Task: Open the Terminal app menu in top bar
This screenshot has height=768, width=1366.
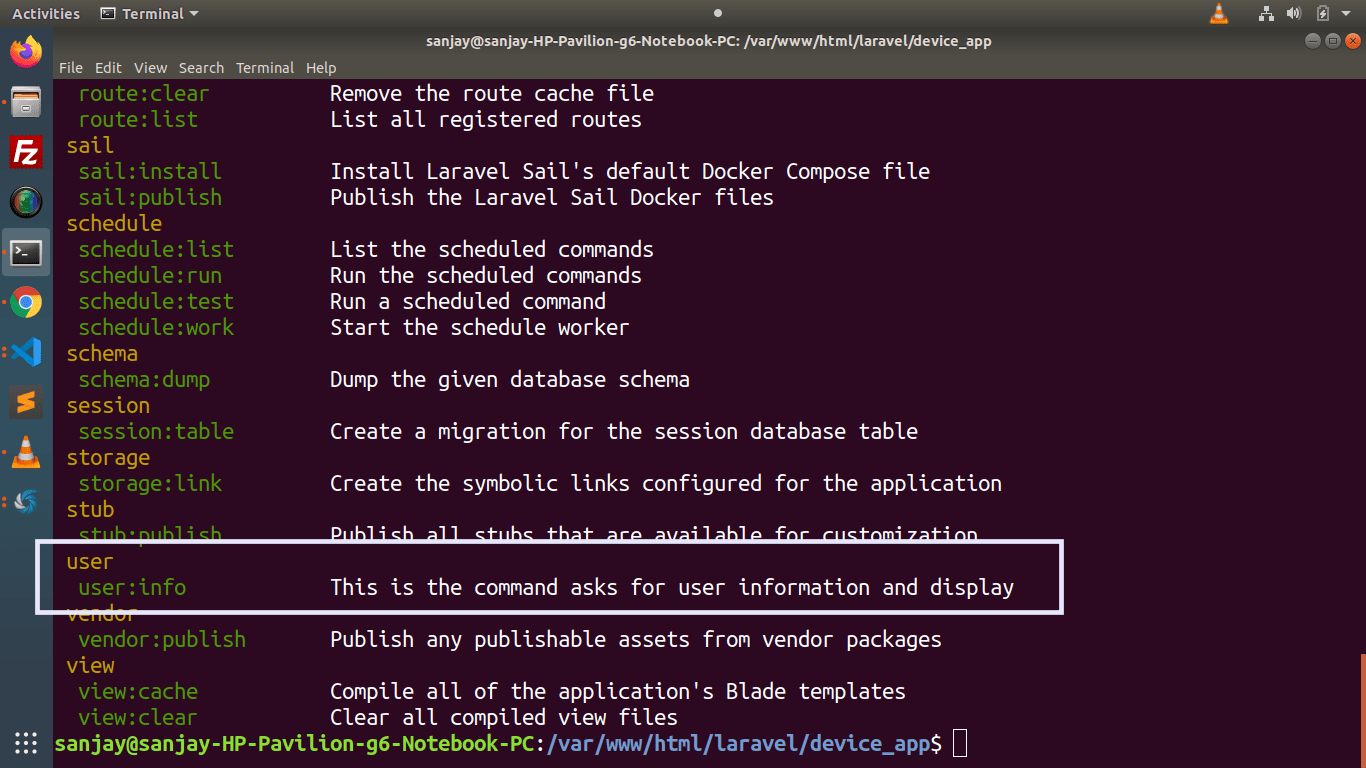Action: (x=149, y=14)
